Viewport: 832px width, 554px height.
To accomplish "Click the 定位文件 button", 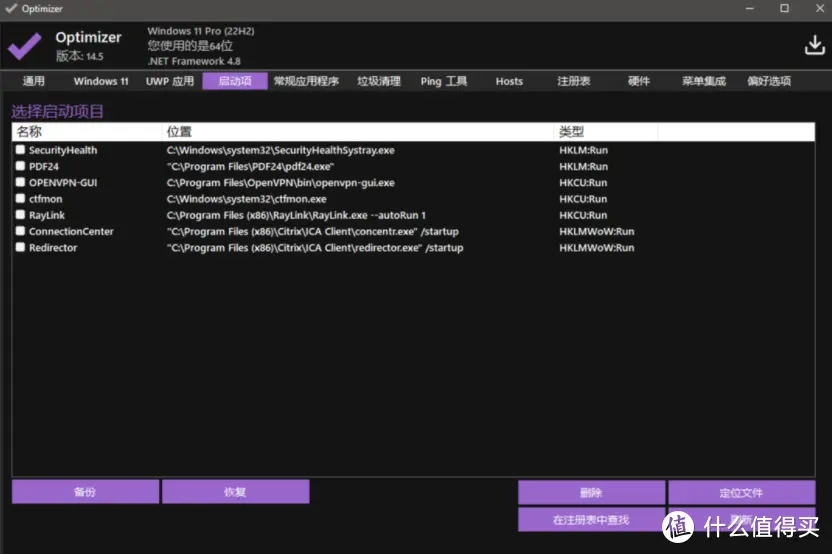I will pos(741,493).
